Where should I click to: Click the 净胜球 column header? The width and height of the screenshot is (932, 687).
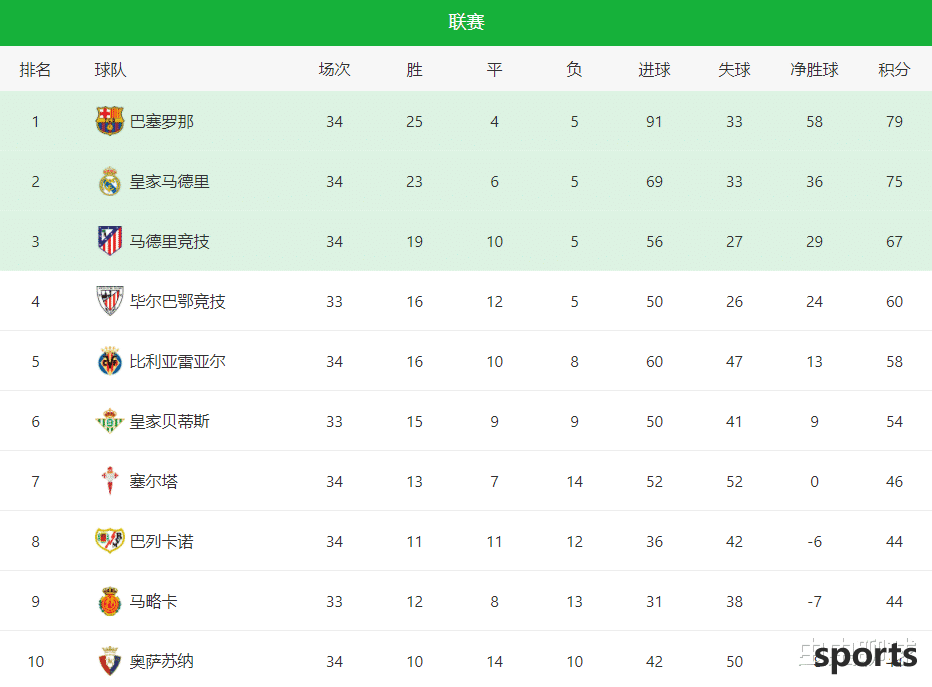coord(814,70)
